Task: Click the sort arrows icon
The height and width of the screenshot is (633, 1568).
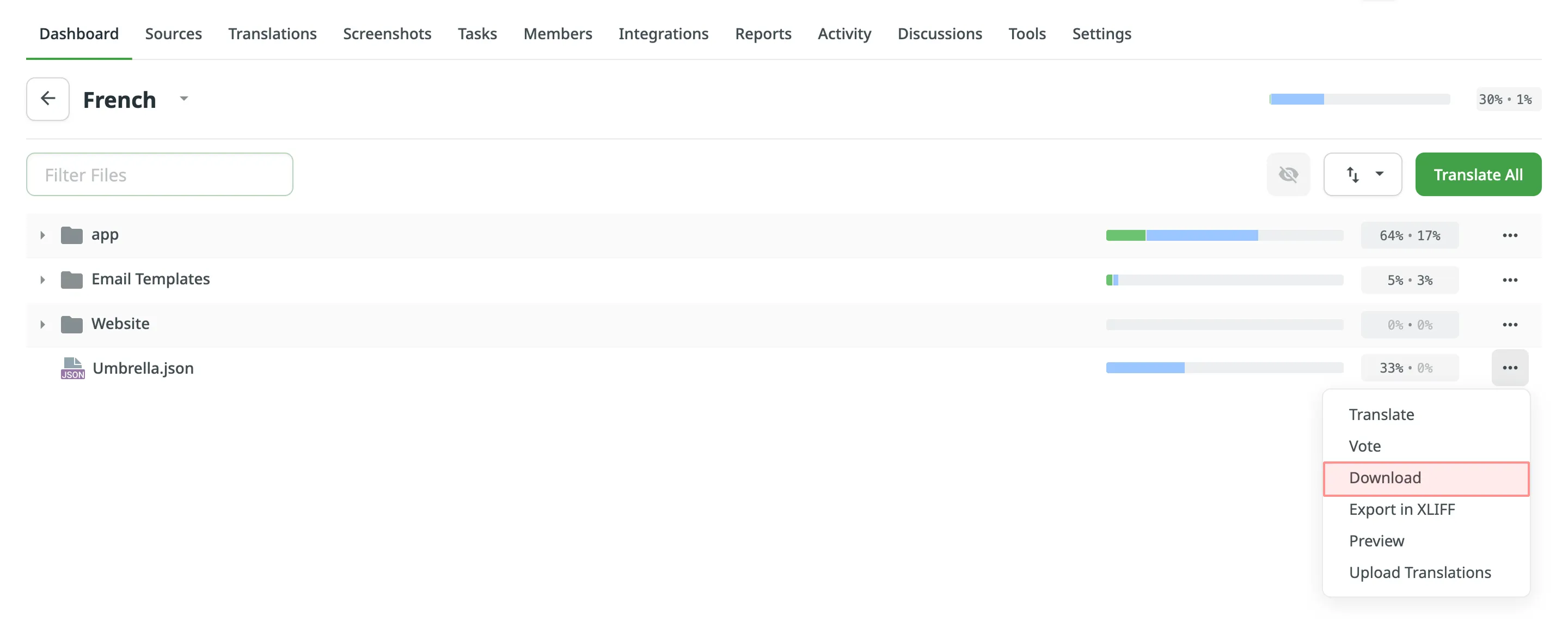Action: [1353, 174]
